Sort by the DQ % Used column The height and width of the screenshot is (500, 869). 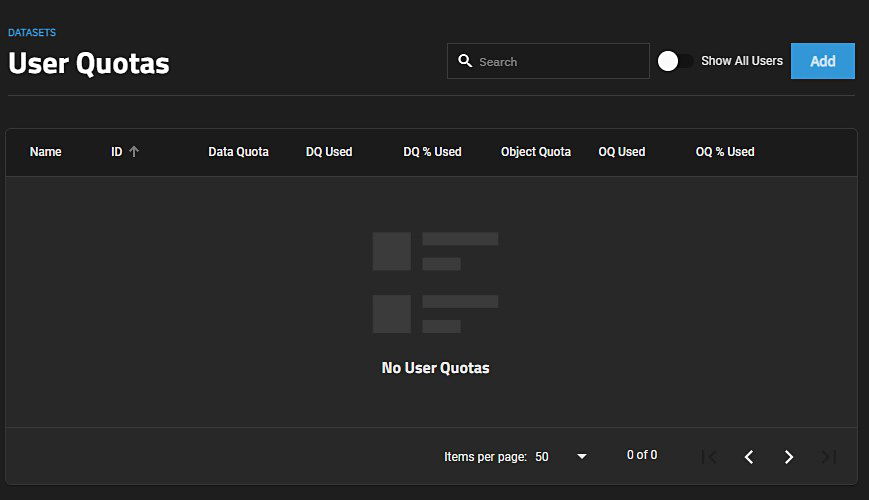[x=432, y=152]
